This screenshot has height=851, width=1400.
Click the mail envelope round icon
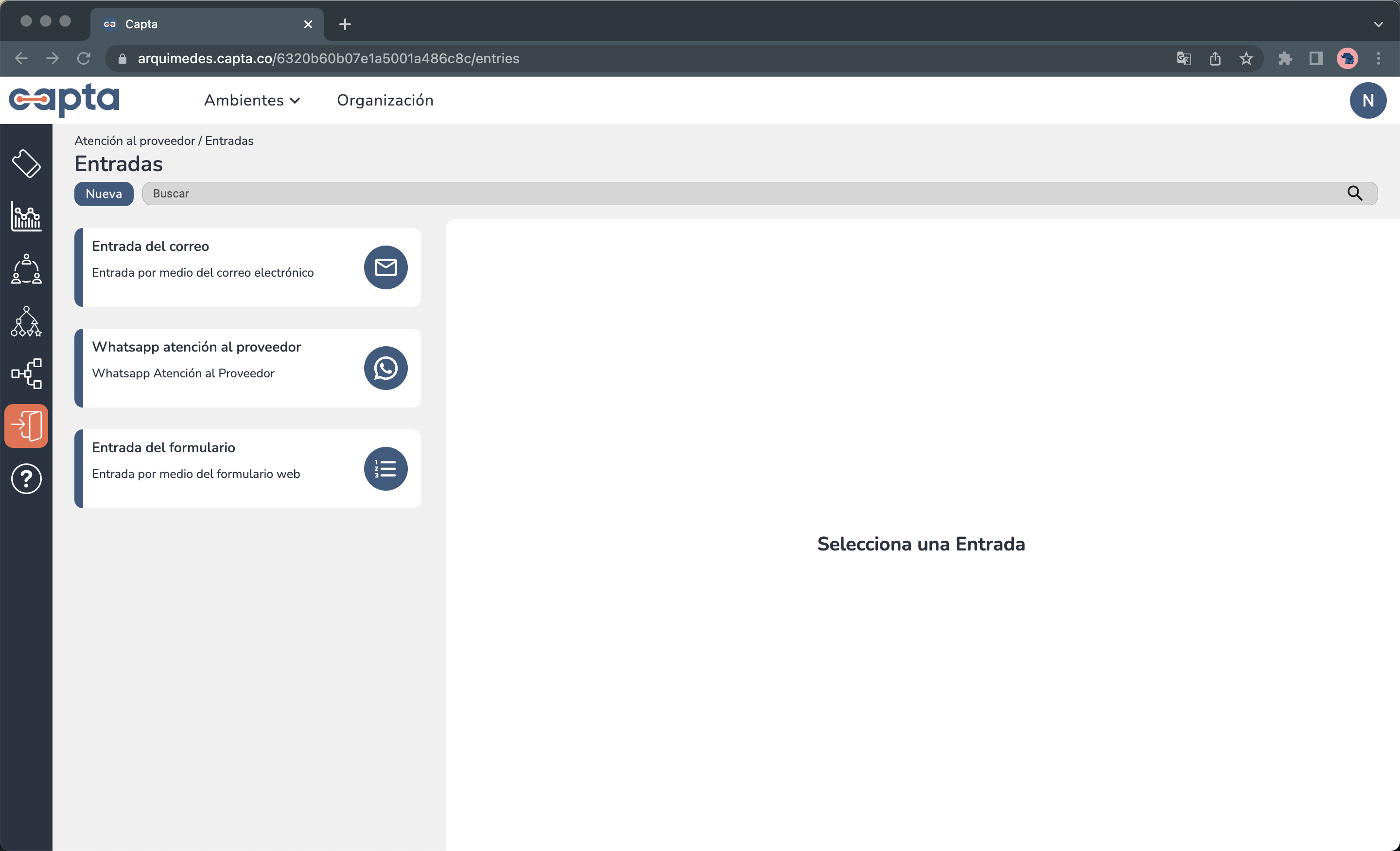385,267
